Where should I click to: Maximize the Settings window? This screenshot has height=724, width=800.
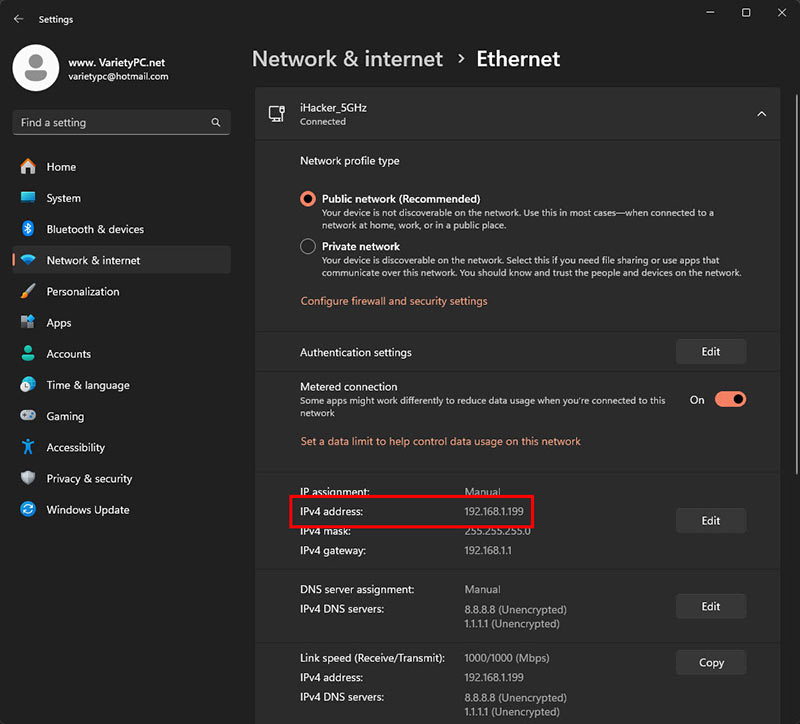746,12
